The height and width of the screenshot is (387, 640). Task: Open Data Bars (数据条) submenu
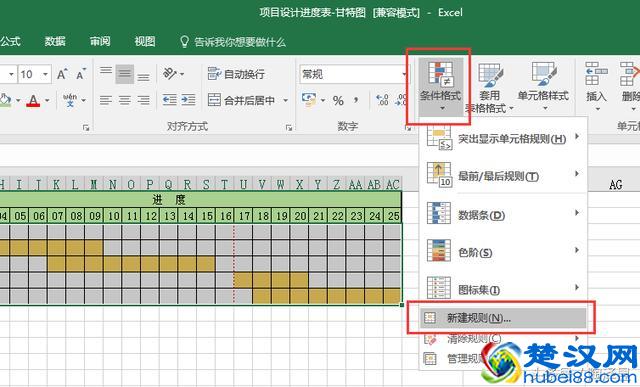click(x=503, y=215)
